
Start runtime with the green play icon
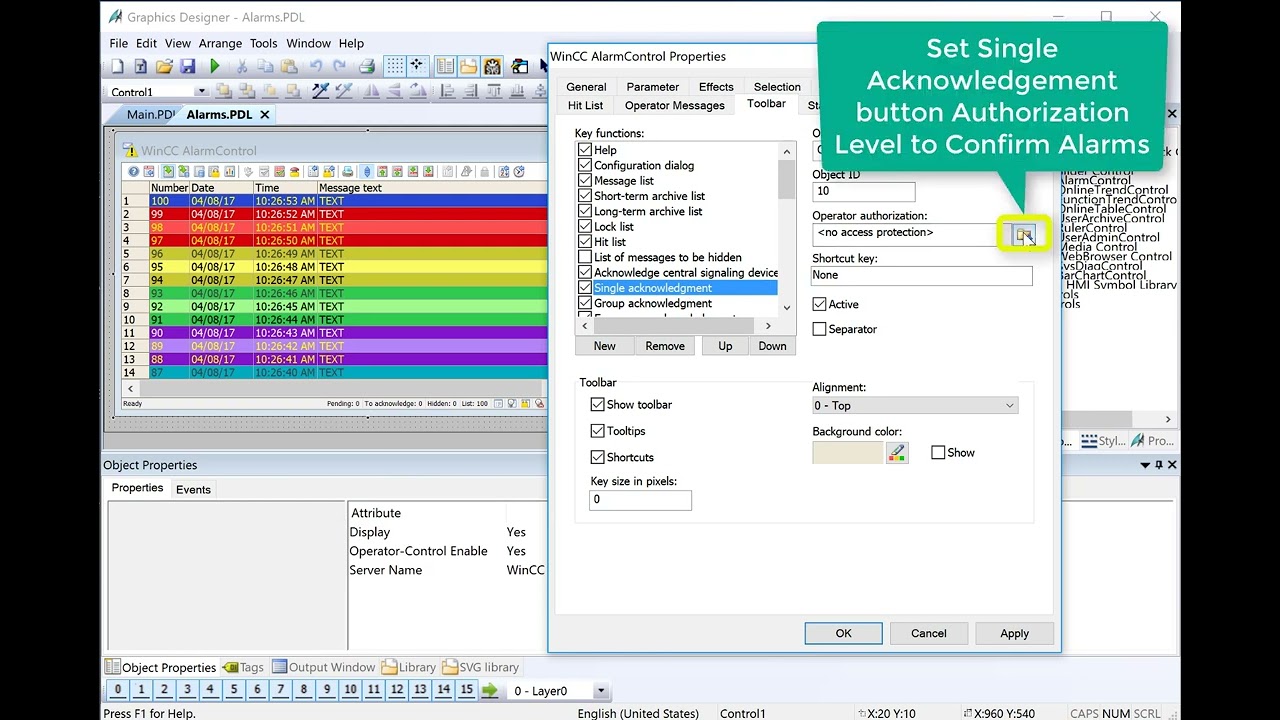pos(214,67)
